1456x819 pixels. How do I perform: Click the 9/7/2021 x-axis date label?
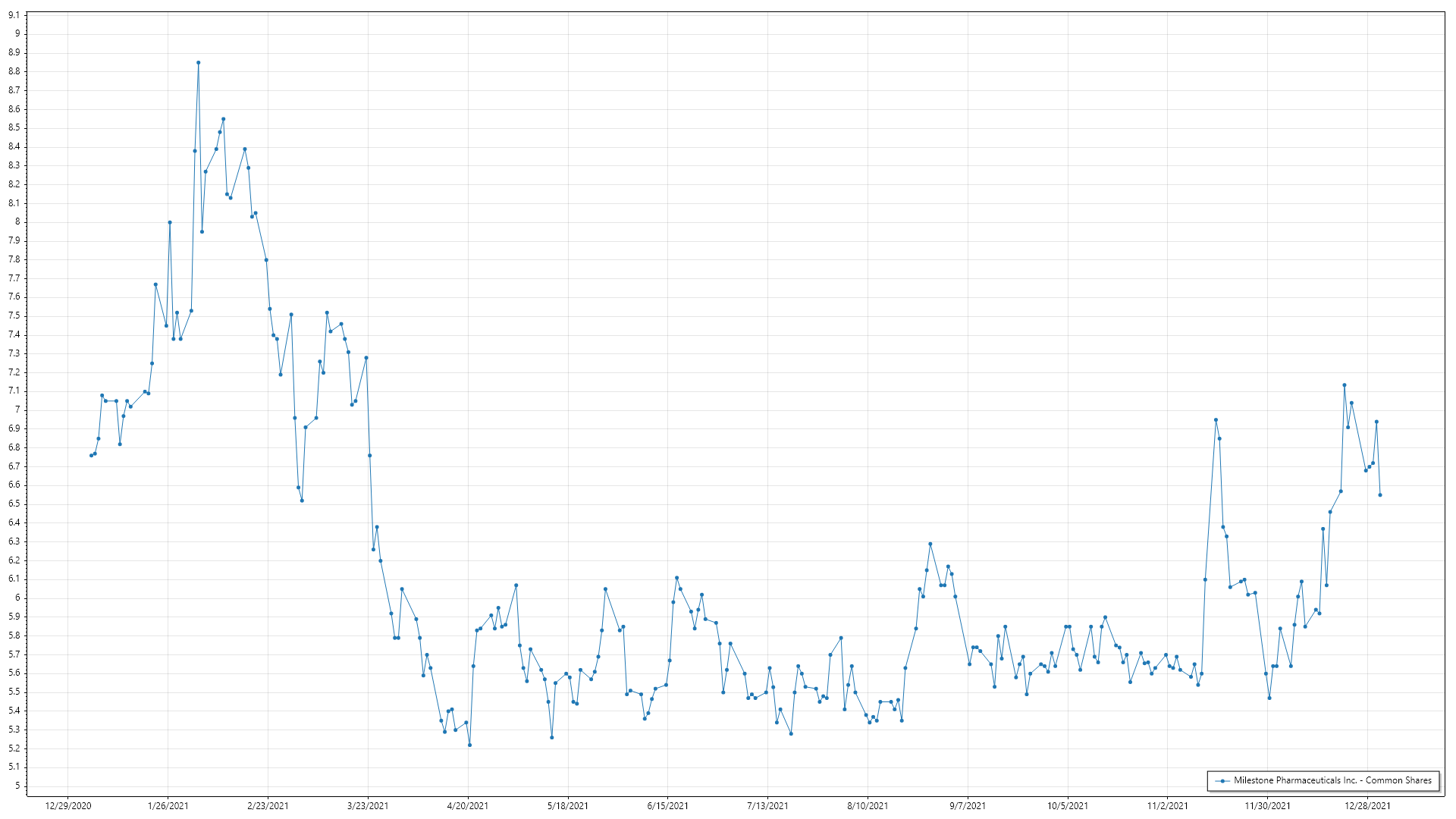click(x=968, y=806)
